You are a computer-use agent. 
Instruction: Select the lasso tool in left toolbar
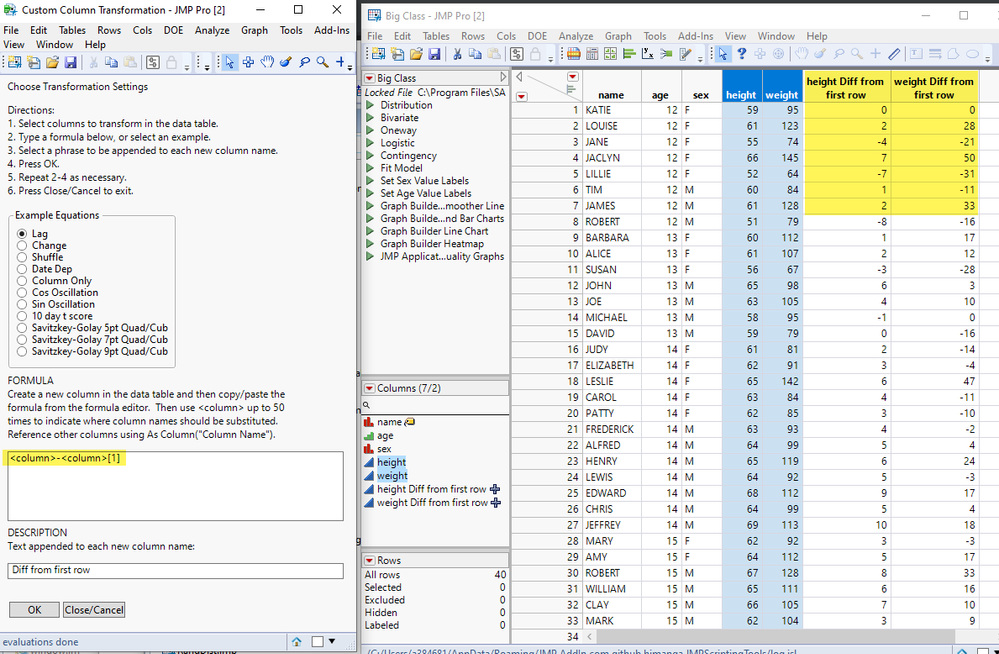(304, 63)
